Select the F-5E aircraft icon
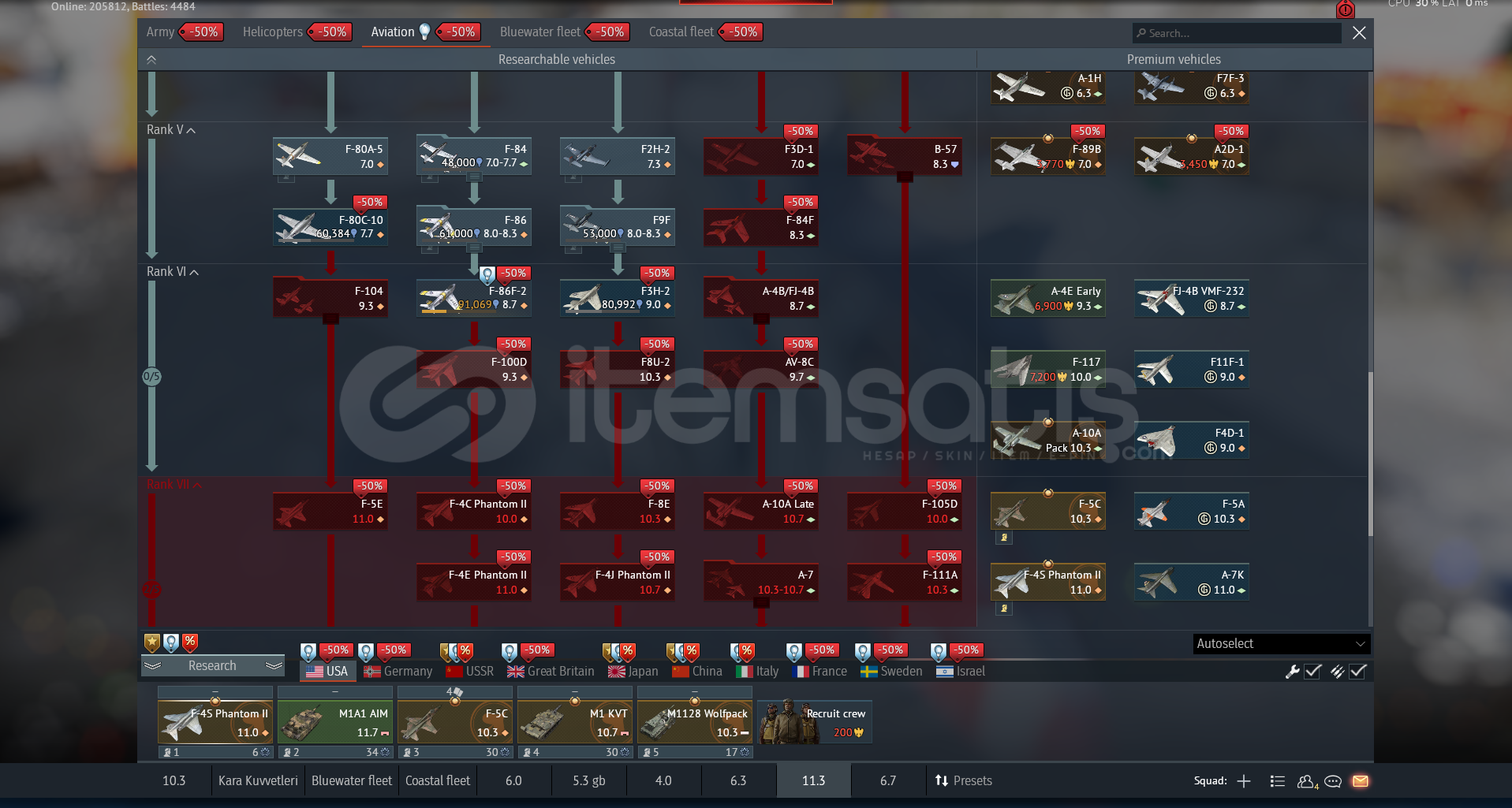1512x808 pixels. coord(330,511)
